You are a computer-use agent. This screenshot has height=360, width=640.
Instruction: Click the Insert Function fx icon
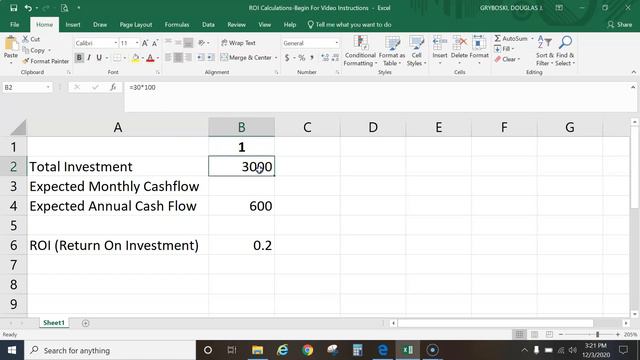coord(113,87)
